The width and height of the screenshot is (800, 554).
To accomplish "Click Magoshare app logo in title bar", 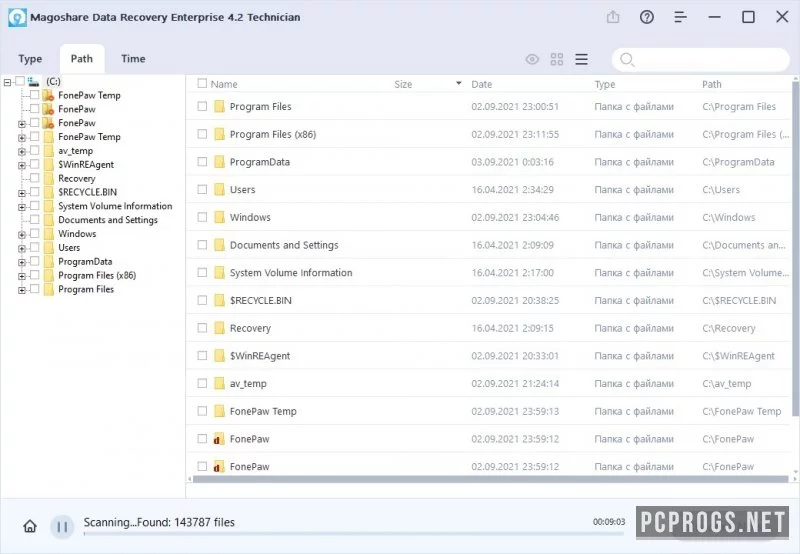I will click(x=17, y=17).
